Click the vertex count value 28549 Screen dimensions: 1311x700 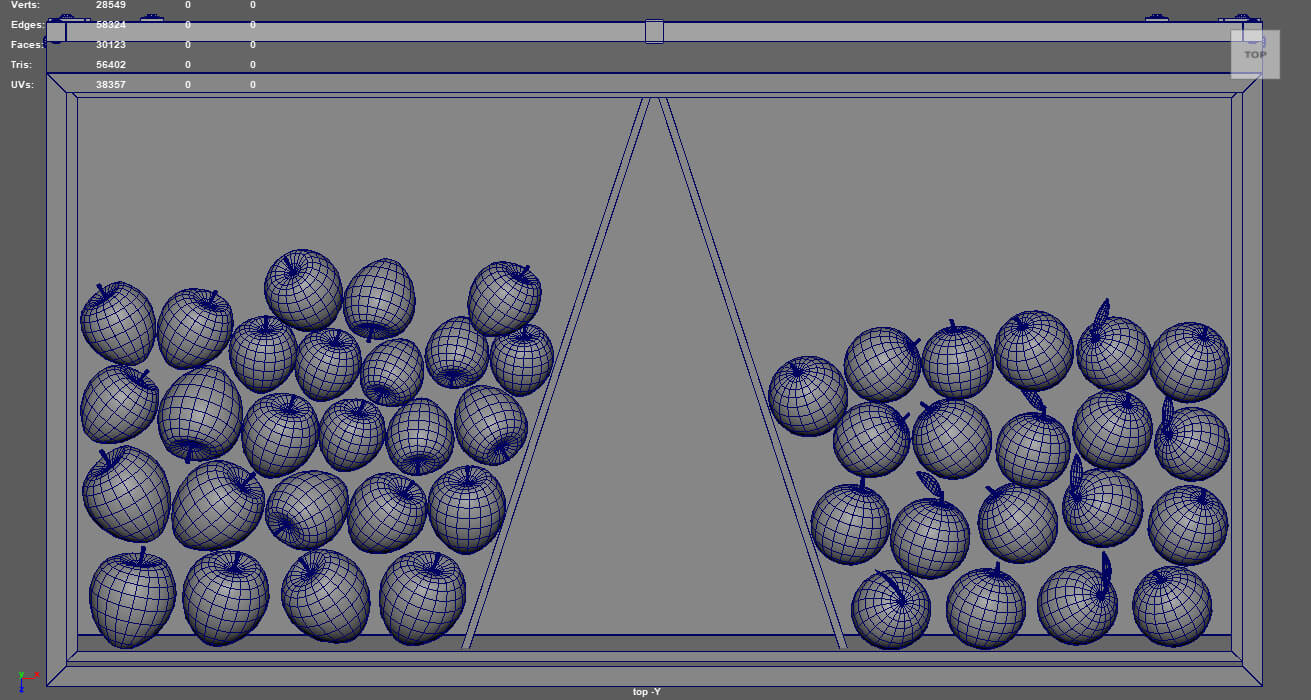coord(110,5)
